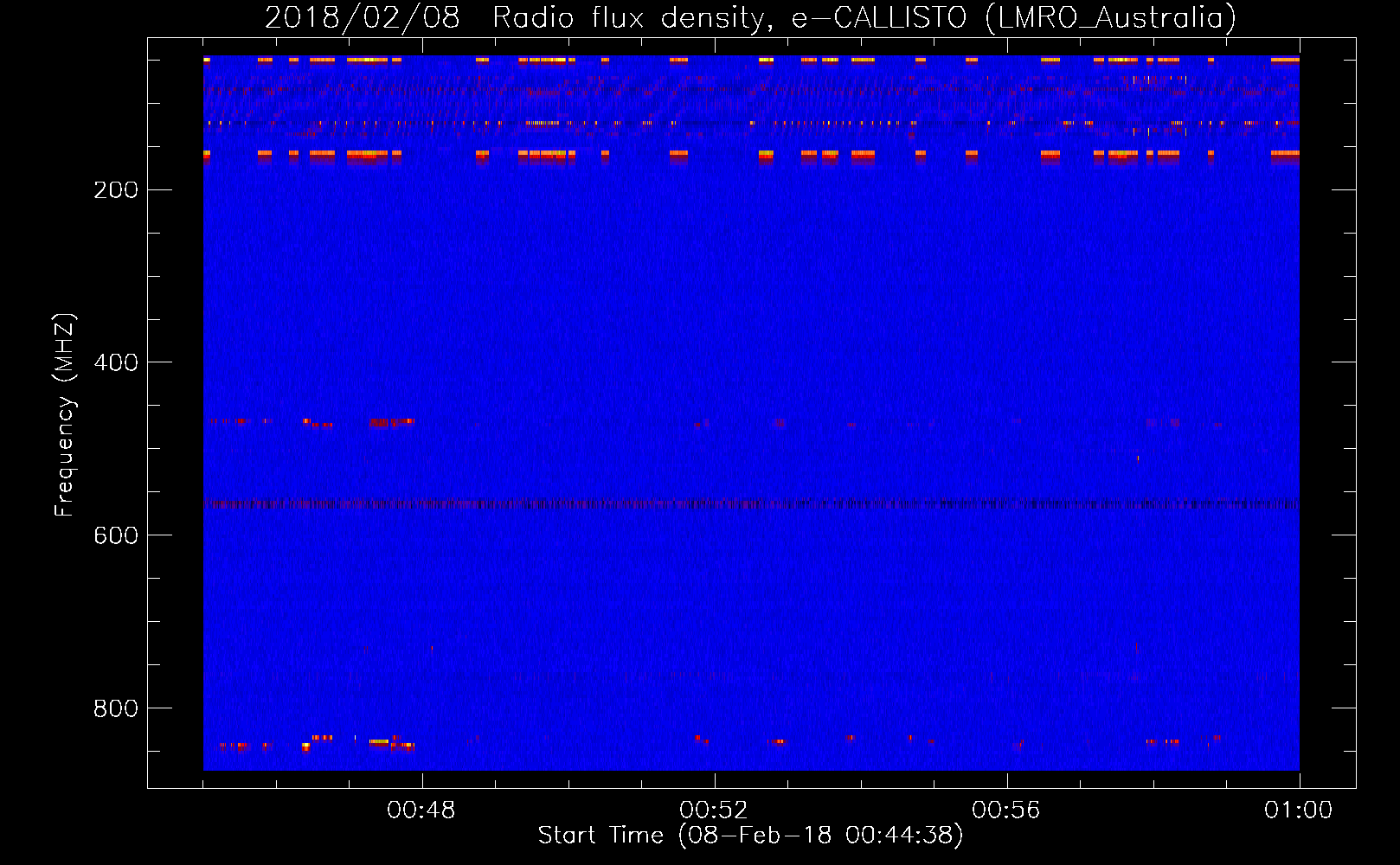This screenshot has width=1400, height=865.
Task: Click the 800 frequency tick label
Action: (116, 709)
